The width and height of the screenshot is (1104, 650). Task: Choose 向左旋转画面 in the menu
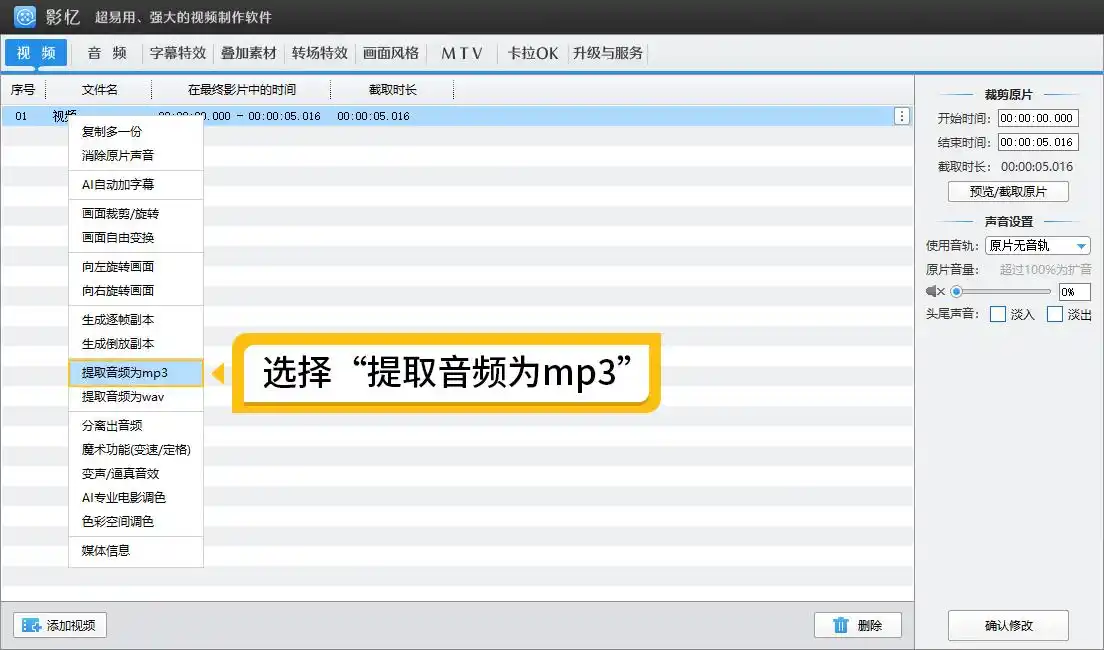[x=136, y=266]
